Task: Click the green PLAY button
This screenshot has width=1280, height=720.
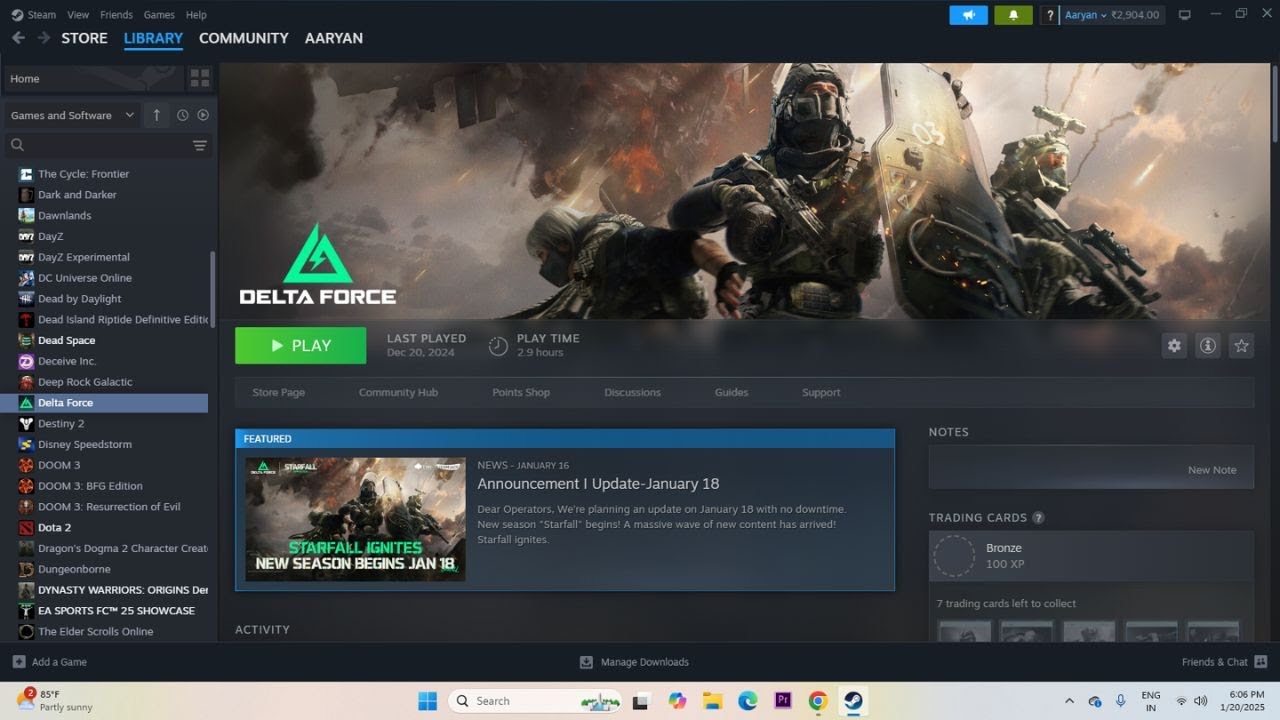Action: click(x=300, y=345)
